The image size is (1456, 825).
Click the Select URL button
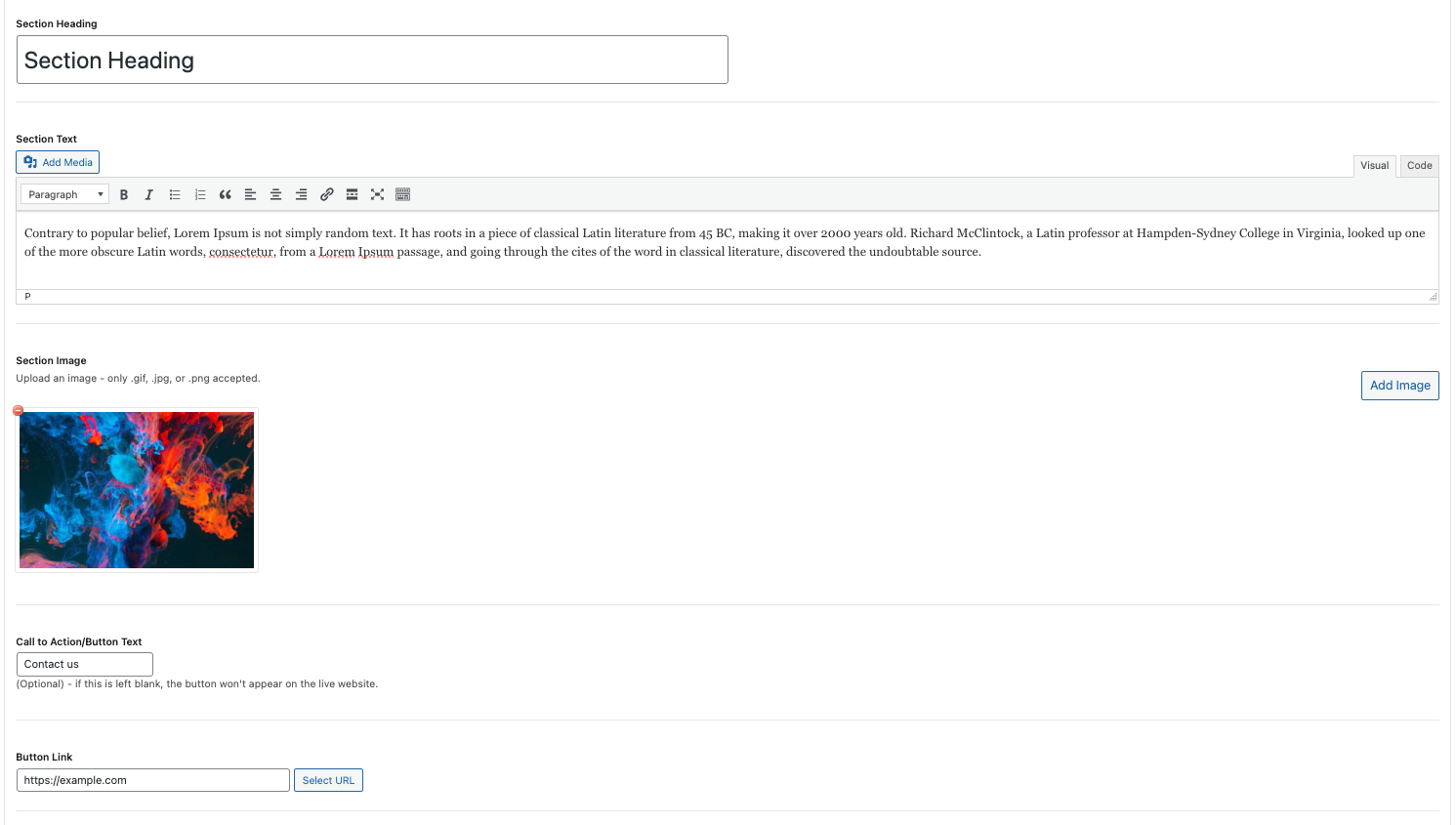pos(328,780)
